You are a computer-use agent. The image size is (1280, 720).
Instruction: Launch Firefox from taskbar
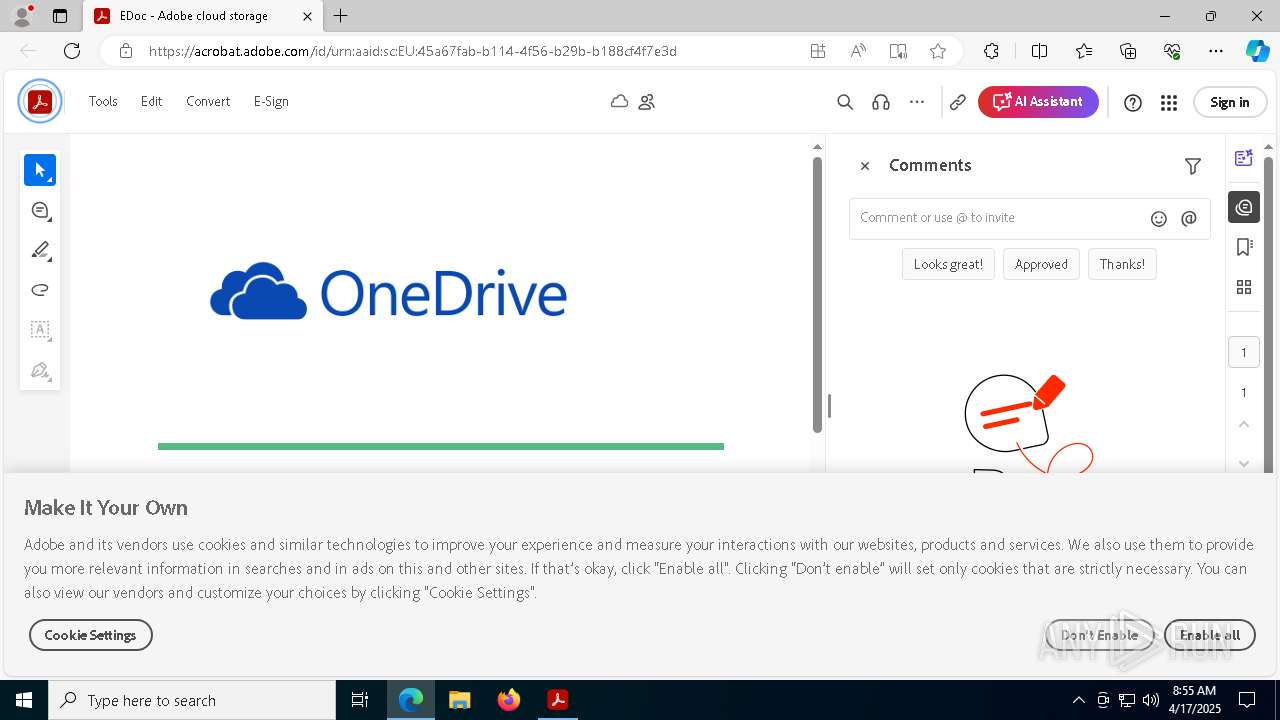[x=509, y=700]
